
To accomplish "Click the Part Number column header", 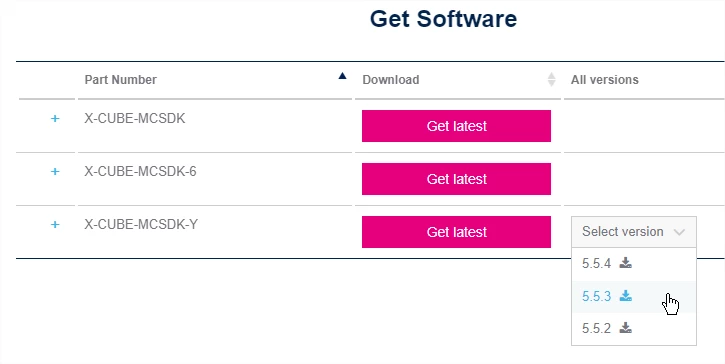I will [121, 80].
